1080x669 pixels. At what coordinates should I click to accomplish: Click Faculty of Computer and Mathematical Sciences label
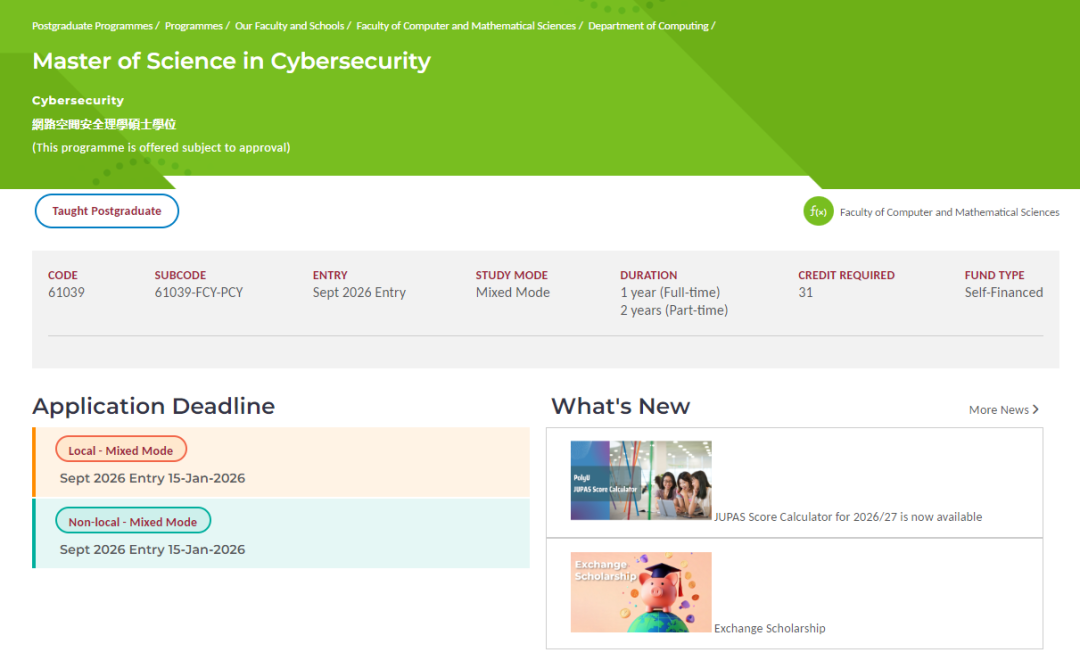(949, 212)
